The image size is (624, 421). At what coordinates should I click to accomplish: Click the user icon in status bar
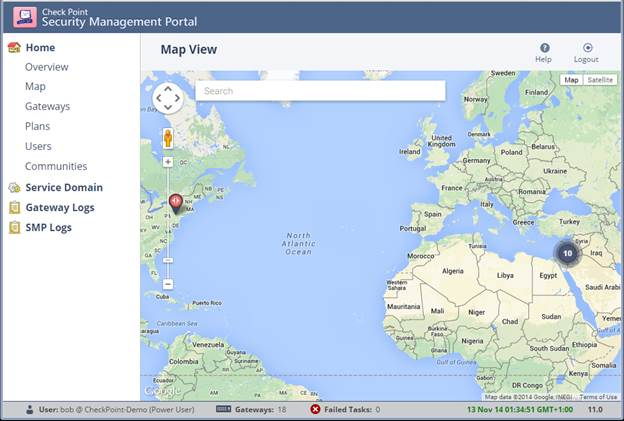29,409
